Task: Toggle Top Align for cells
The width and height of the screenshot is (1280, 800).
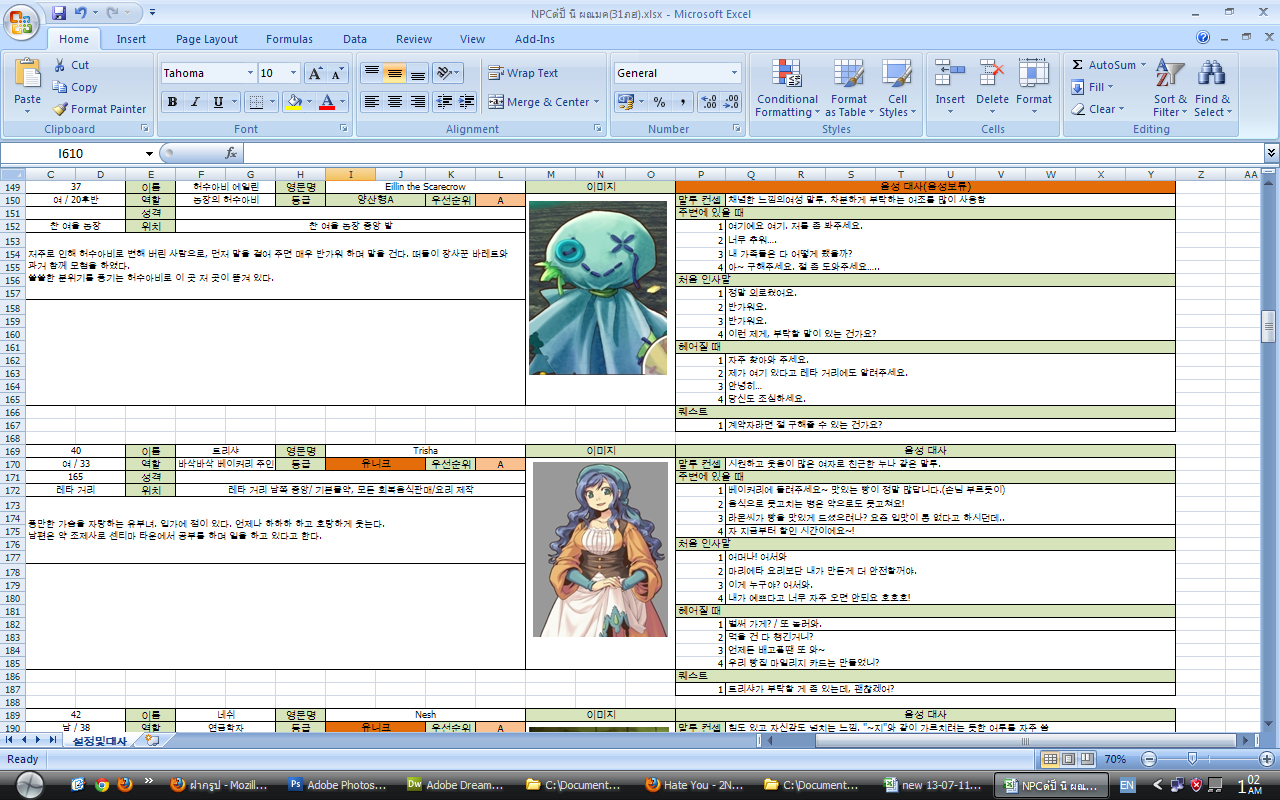Action: 372,73
